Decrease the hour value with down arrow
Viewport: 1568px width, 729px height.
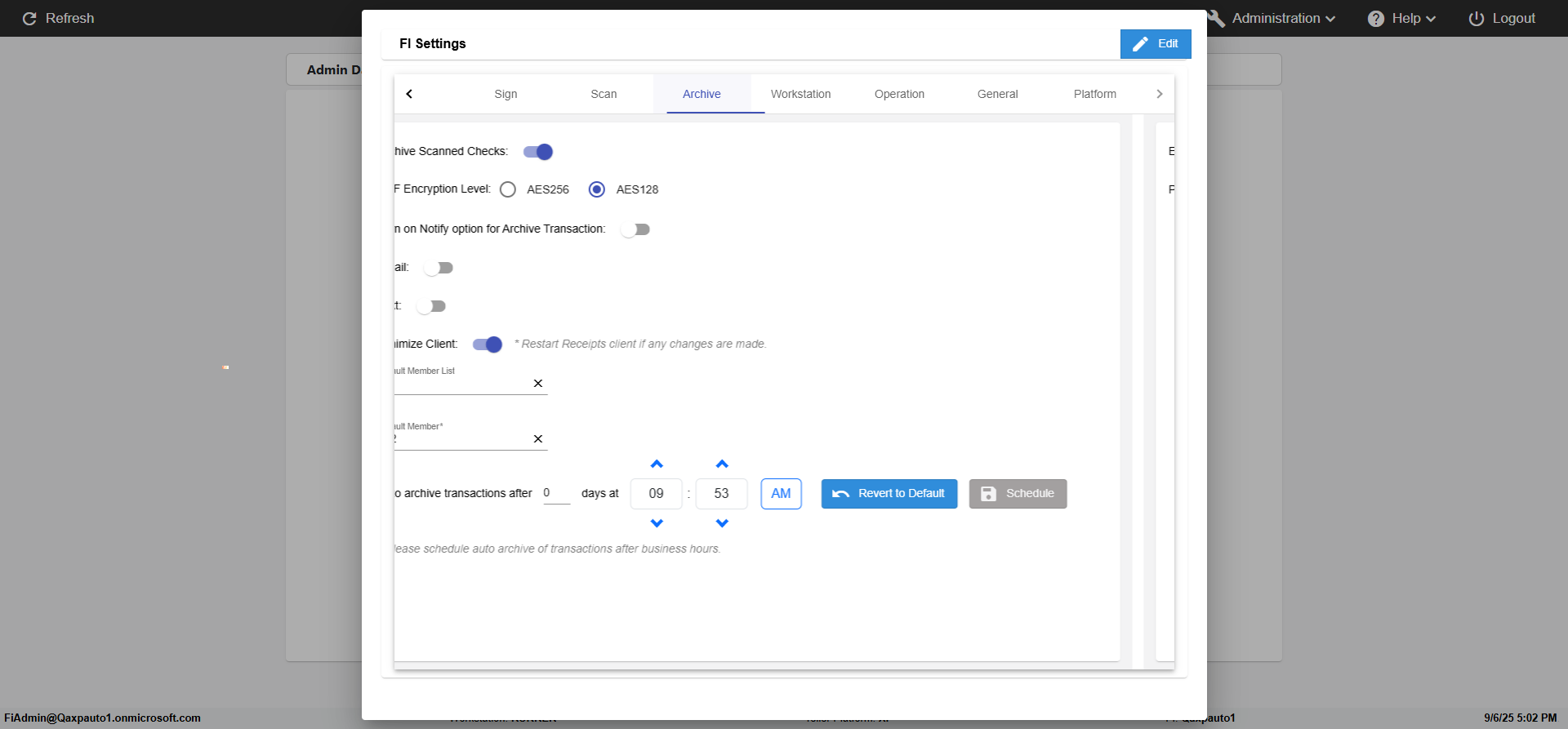coord(657,523)
